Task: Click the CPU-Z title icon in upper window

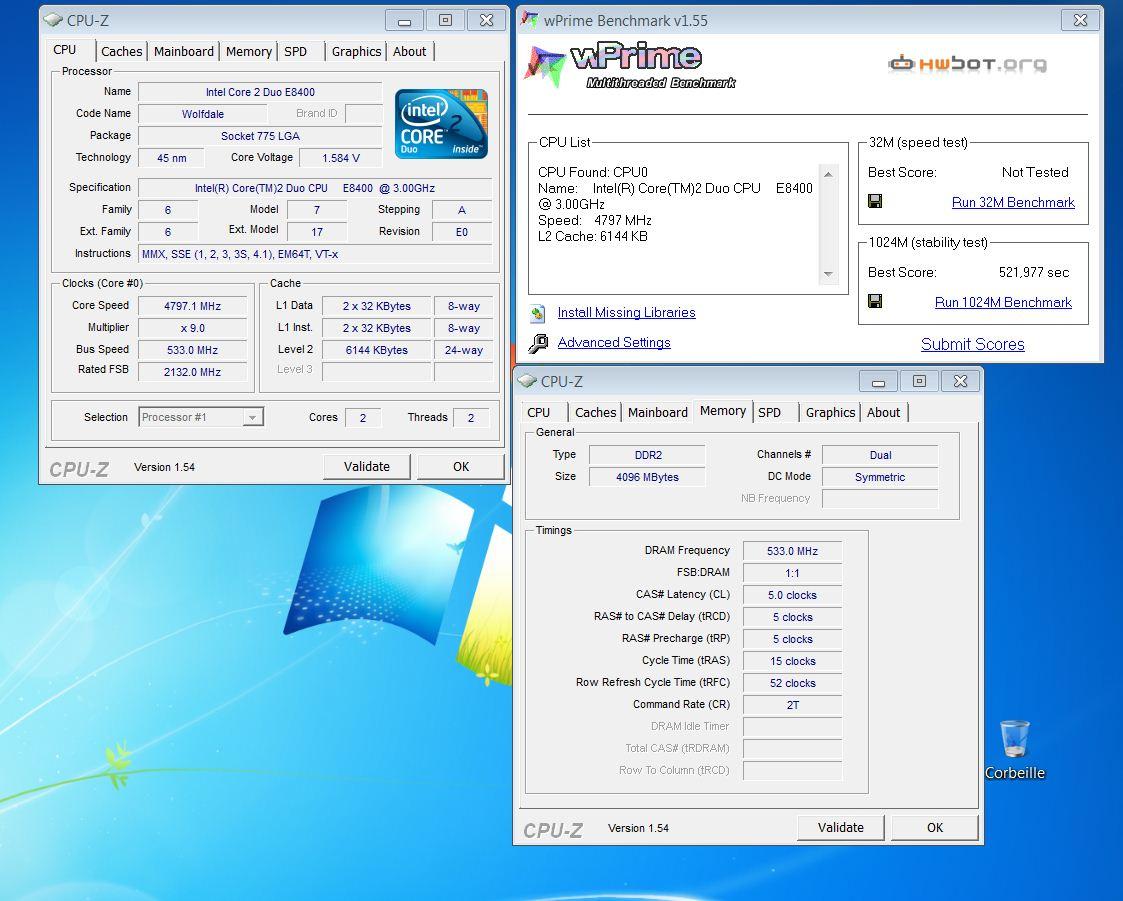Action: [x=53, y=20]
